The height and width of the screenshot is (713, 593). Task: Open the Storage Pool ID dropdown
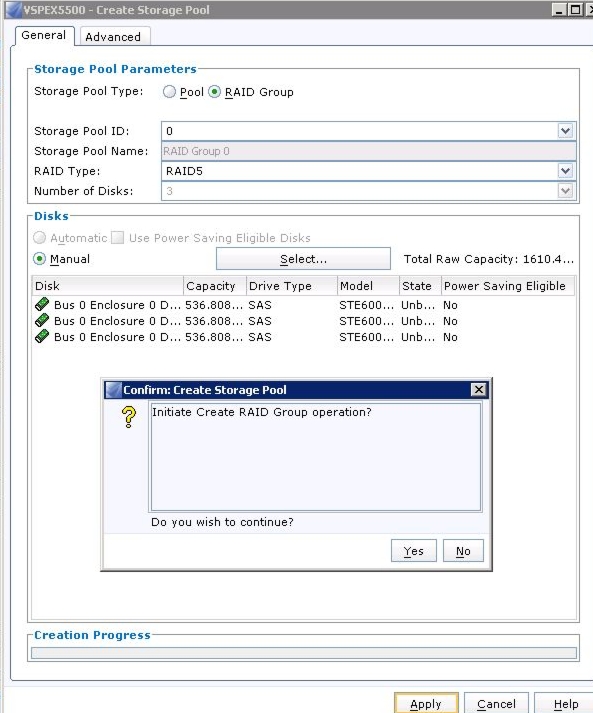point(565,131)
